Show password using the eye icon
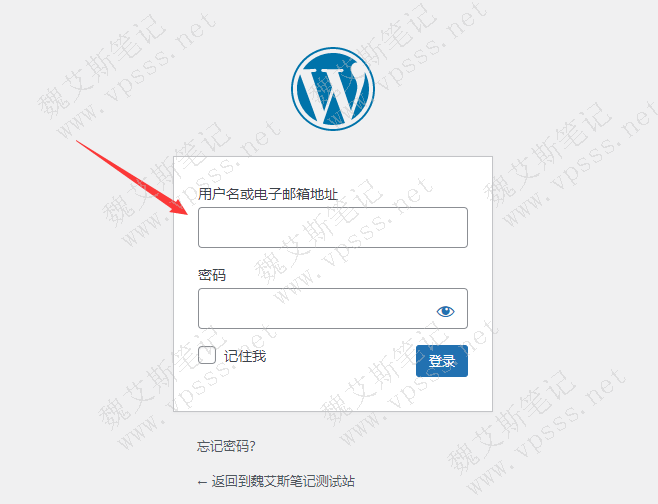 tap(445, 311)
